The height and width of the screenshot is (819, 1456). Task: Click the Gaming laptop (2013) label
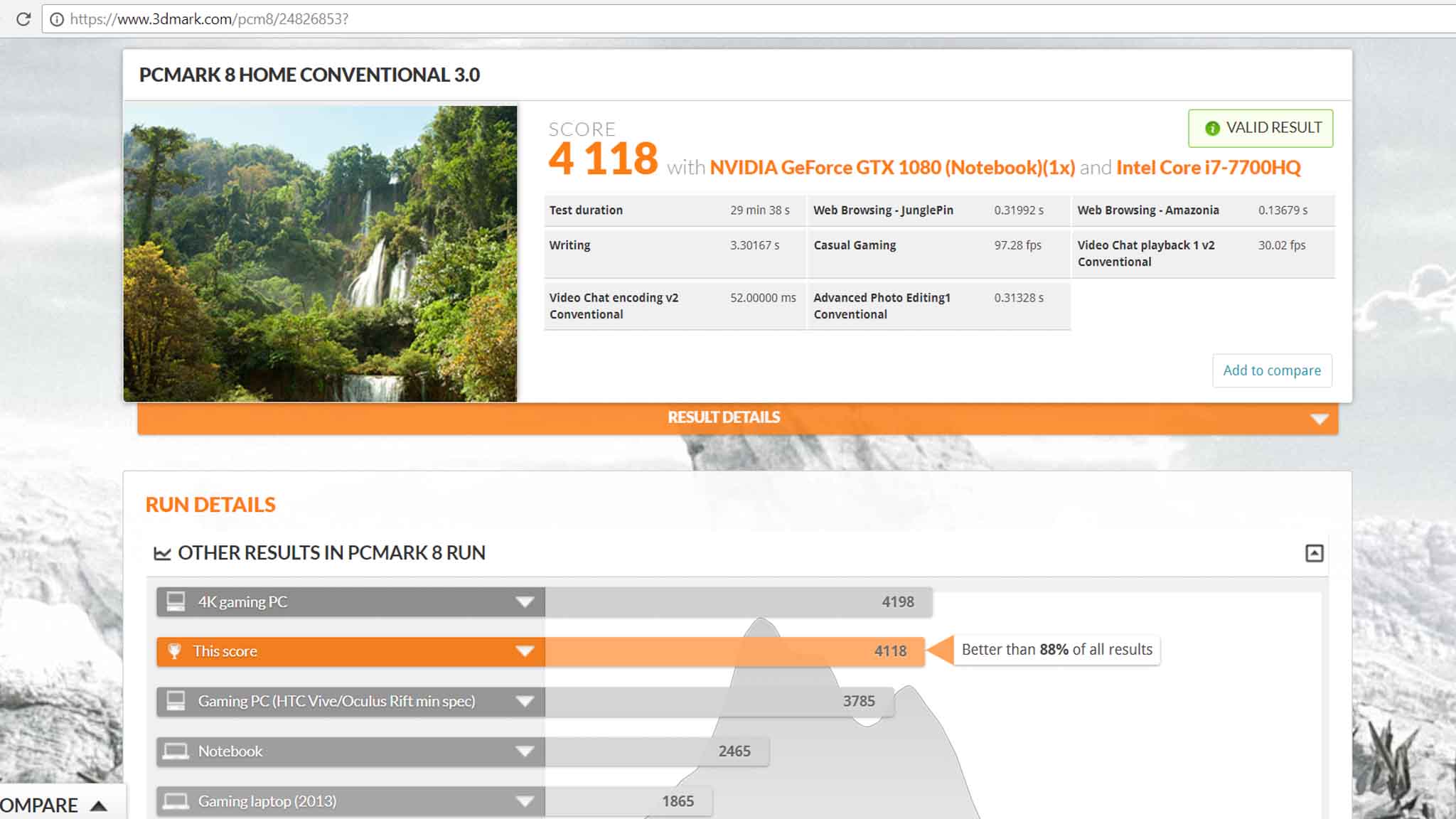pyautogui.click(x=267, y=801)
